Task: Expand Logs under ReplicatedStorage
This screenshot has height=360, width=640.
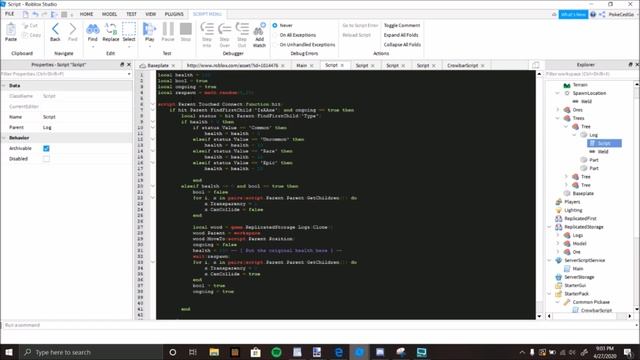Action: click(x=558, y=235)
